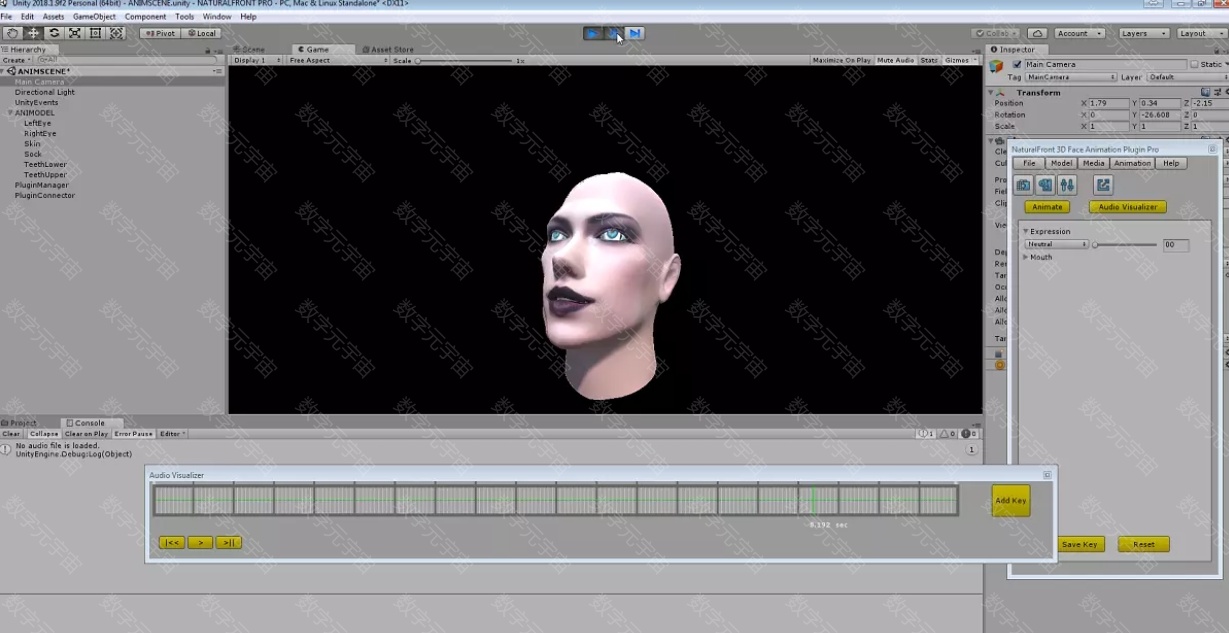This screenshot has width=1229, height=633.
Task: Click the camera icon in NaturalFront plugin
Action: click(1024, 185)
